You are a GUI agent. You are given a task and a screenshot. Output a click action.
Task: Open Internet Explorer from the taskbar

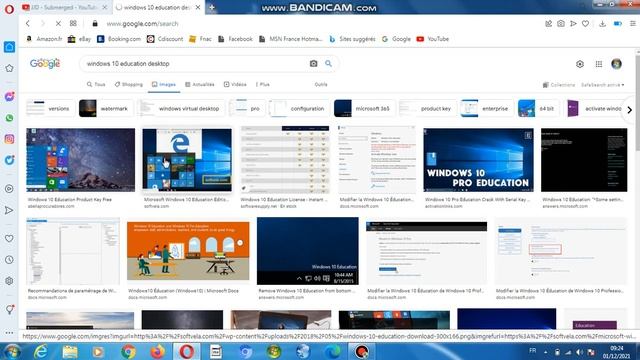[x=40, y=351]
